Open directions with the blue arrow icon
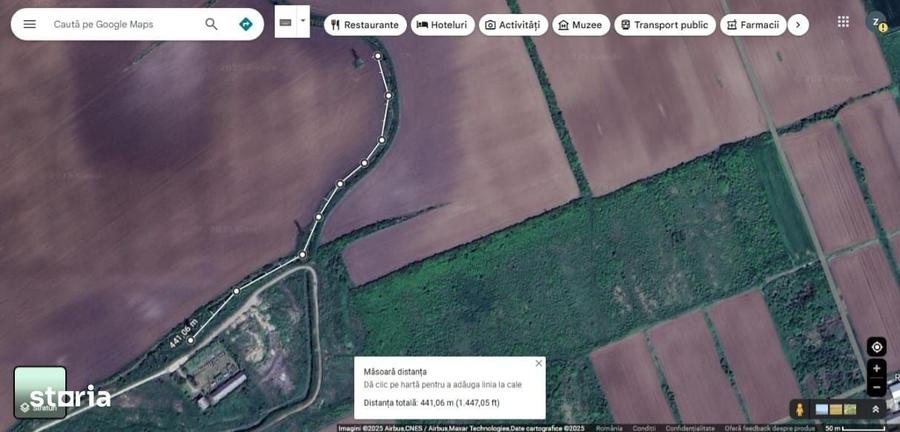This screenshot has height=432, width=900. click(246, 24)
